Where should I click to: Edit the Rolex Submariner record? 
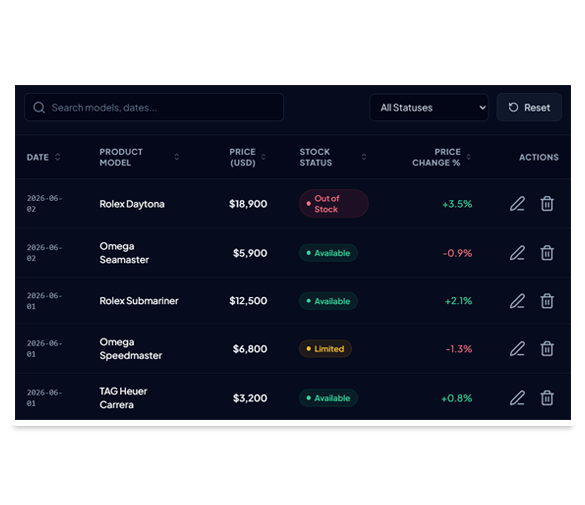[517, 301]
